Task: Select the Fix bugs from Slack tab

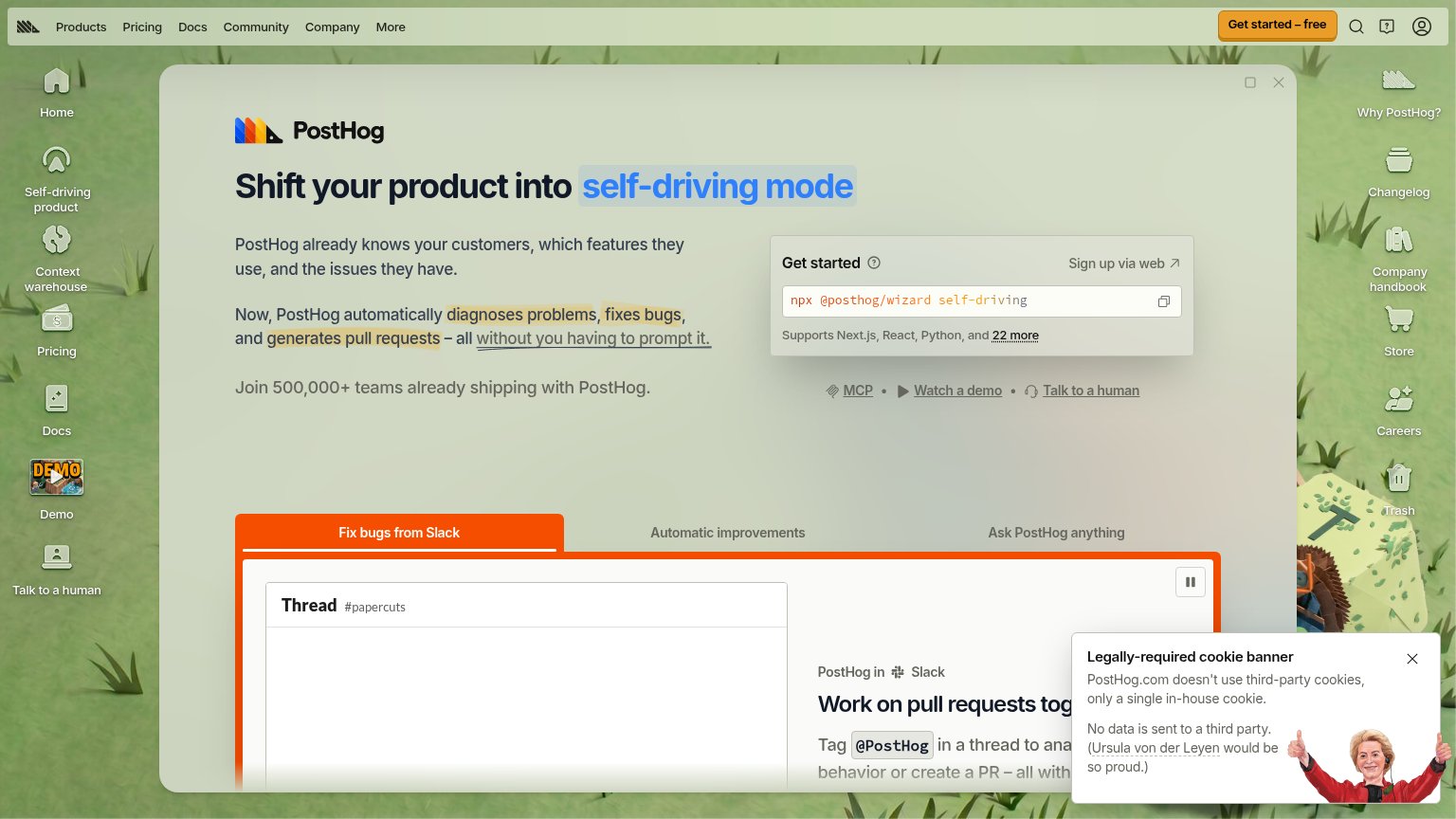Action: 399,533
